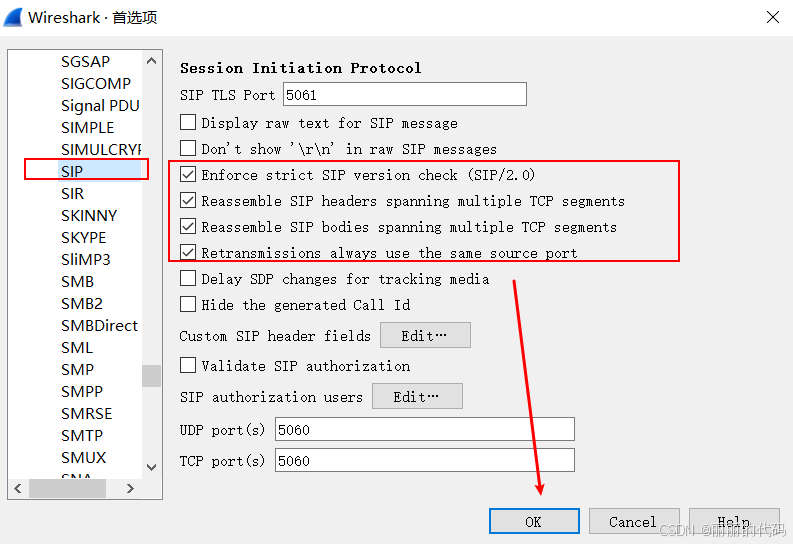
Task: Select SML in protocol list
Action: click(77, 348)
